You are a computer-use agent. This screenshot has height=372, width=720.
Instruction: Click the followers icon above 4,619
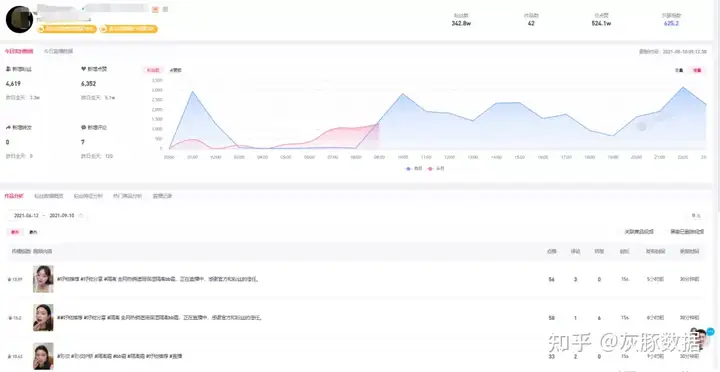tap(8, 69)
